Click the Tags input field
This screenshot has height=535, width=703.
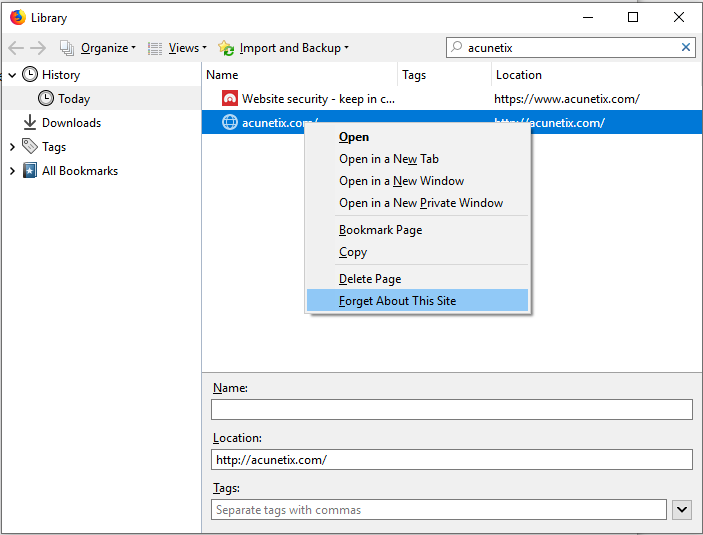coord(439,510)
